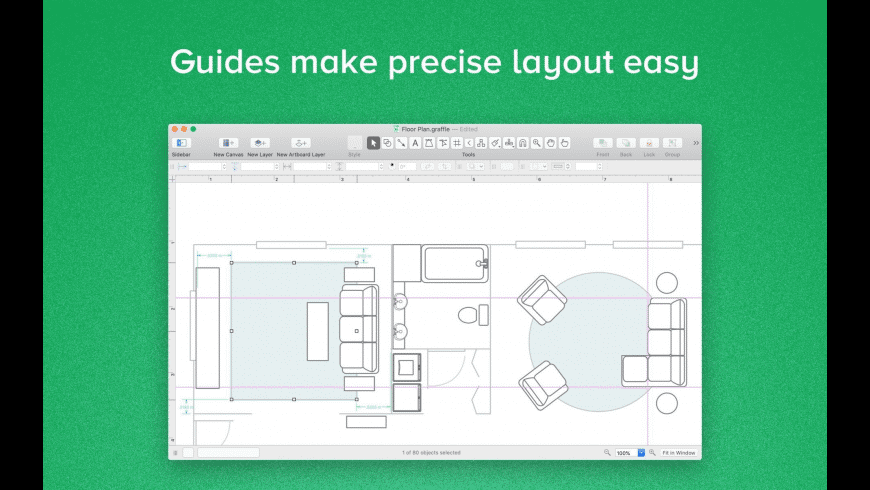Viewport: 870px width, 490px height.
Task: Select the Magnet tool
Action: (523, 143)
